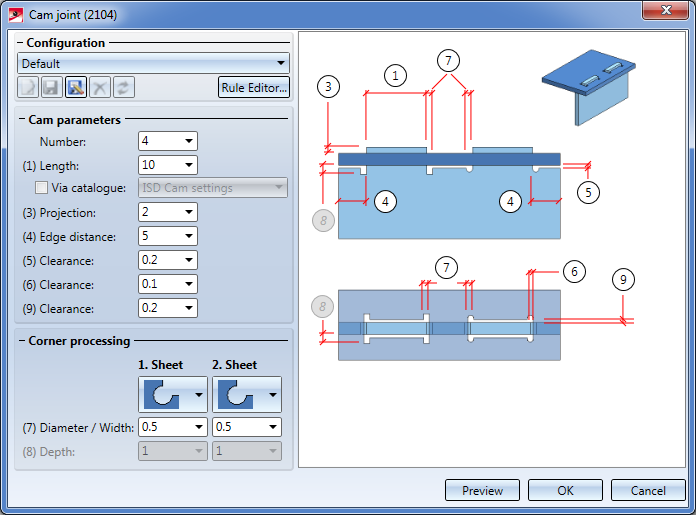Click the Cancel button

coord(648,490)
